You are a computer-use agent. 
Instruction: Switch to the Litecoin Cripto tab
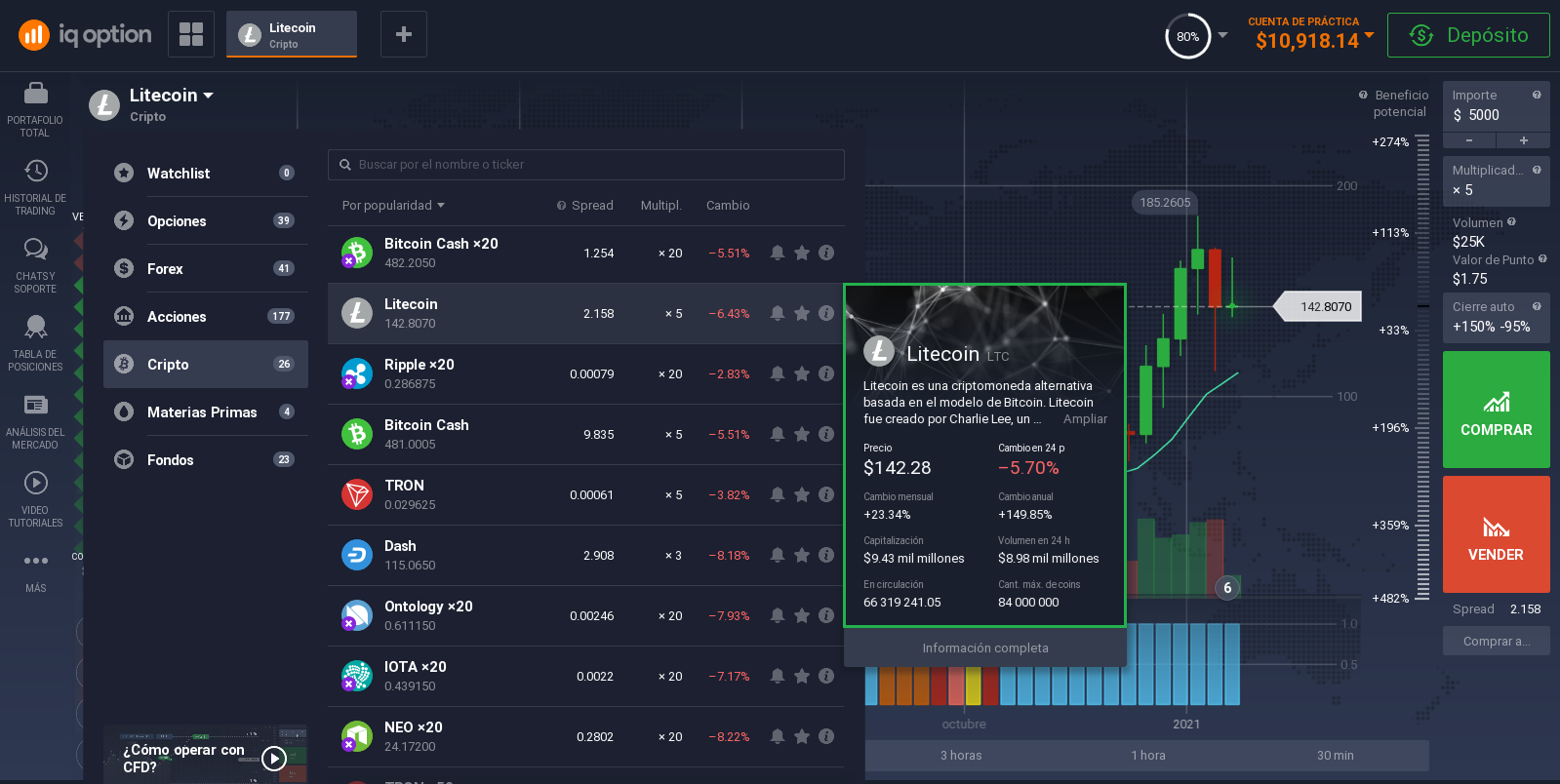292,35
